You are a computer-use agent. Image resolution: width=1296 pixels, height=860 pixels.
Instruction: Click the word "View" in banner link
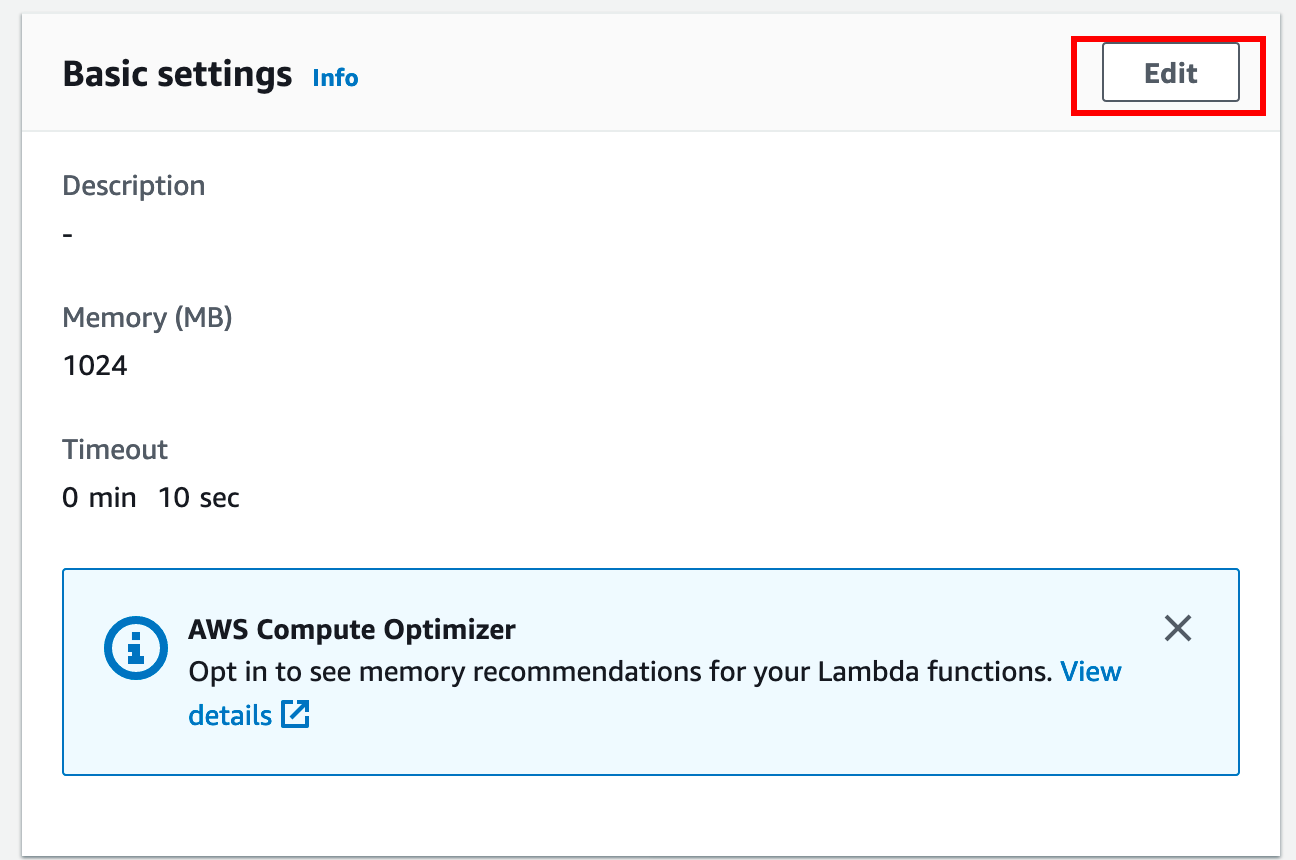tap(1091, 671)
